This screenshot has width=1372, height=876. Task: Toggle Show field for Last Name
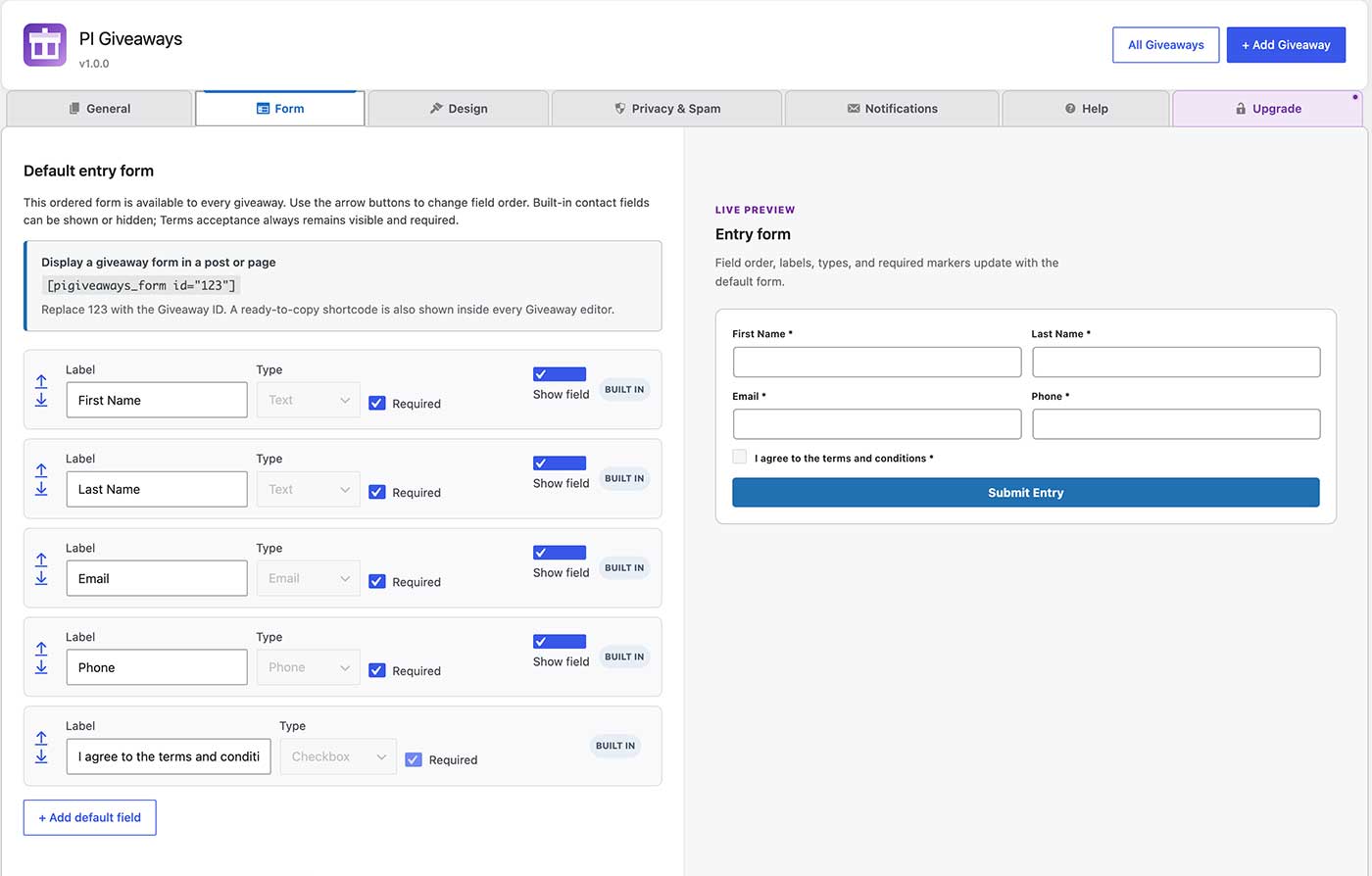[x=560, y=463]
